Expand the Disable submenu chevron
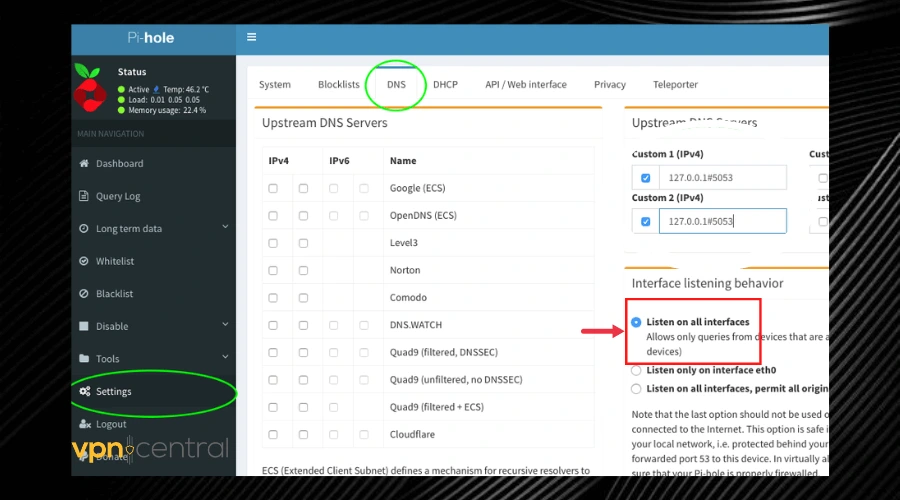 (x=225, y=325)
